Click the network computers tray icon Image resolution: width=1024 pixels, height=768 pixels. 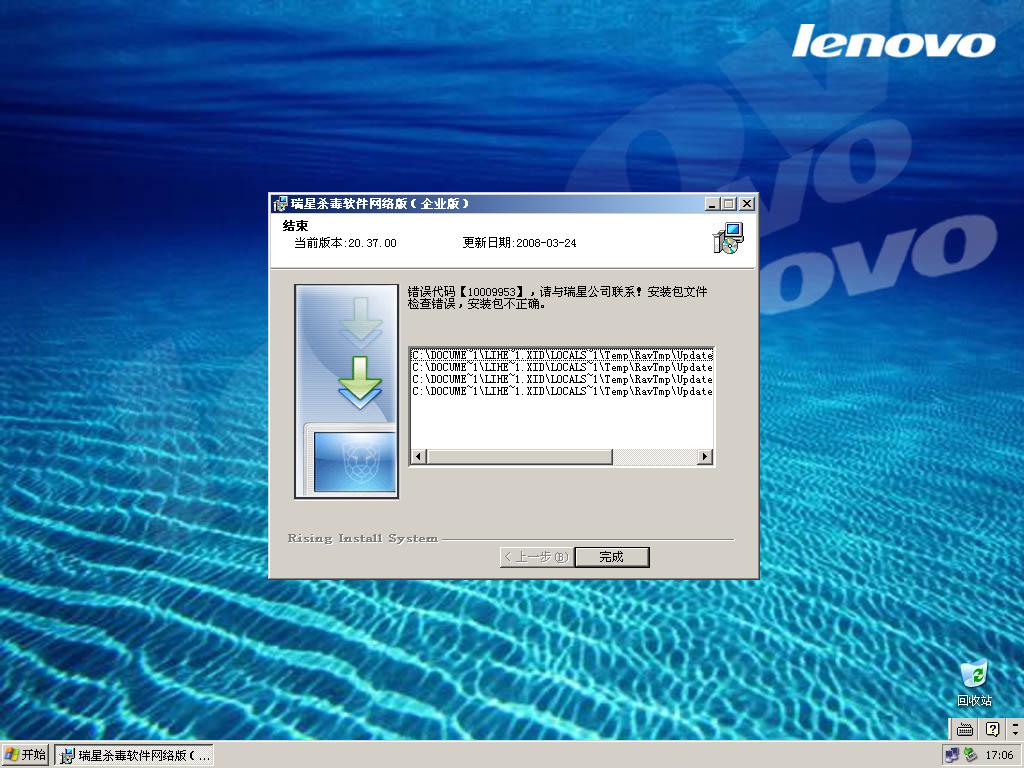(952, 755)
